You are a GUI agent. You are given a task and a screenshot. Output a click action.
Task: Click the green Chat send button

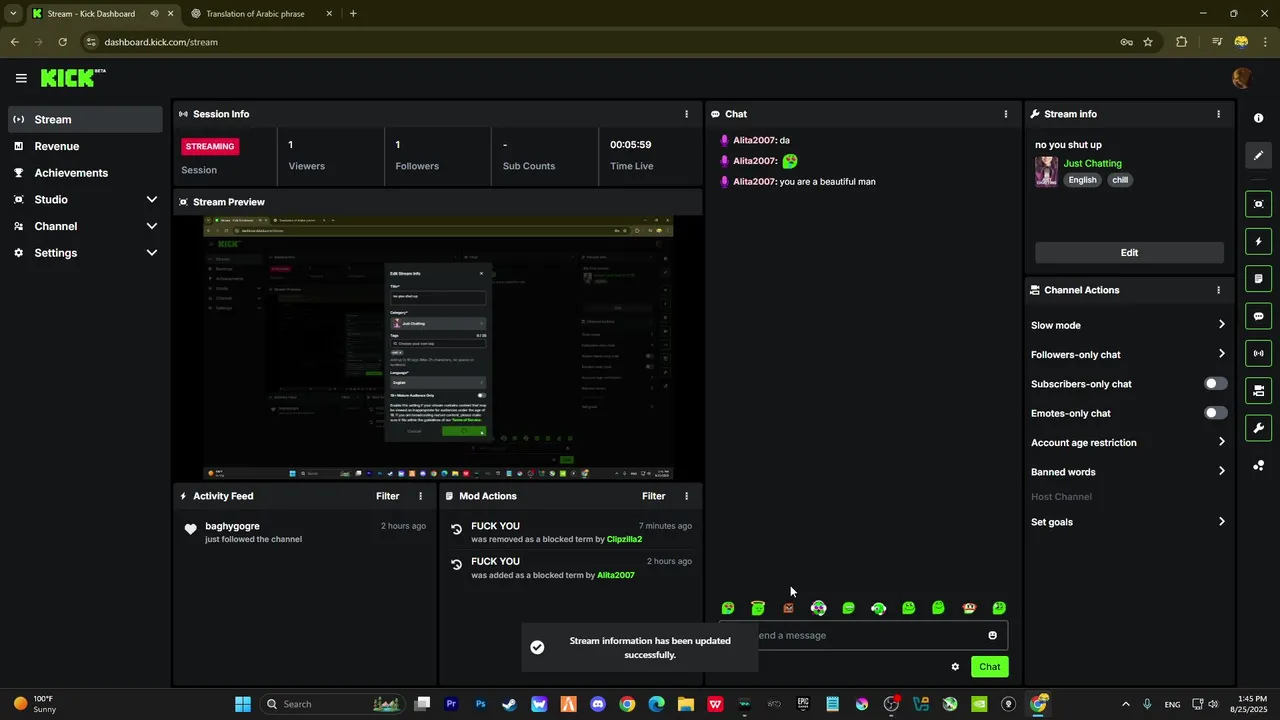coord(989,667)
